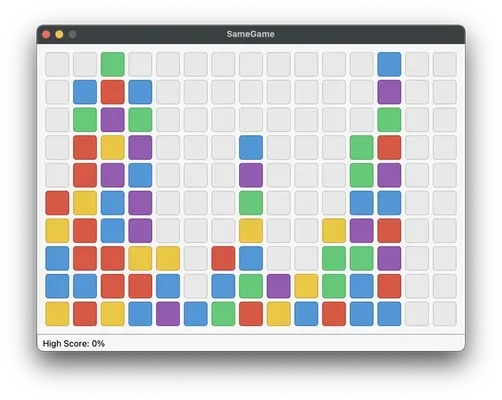Select the purple tile in the eighth row
Screen dimensions: 502x400
pyautogui.click(x=389, y=258)
